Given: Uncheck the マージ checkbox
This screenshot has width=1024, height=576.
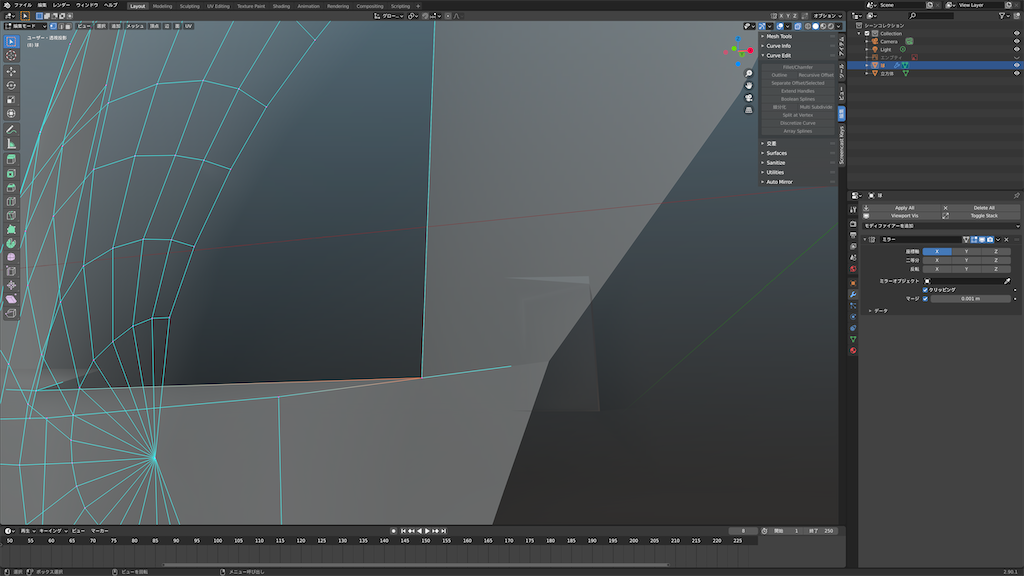Looking at the screenshot, I should tap(925, 298).
